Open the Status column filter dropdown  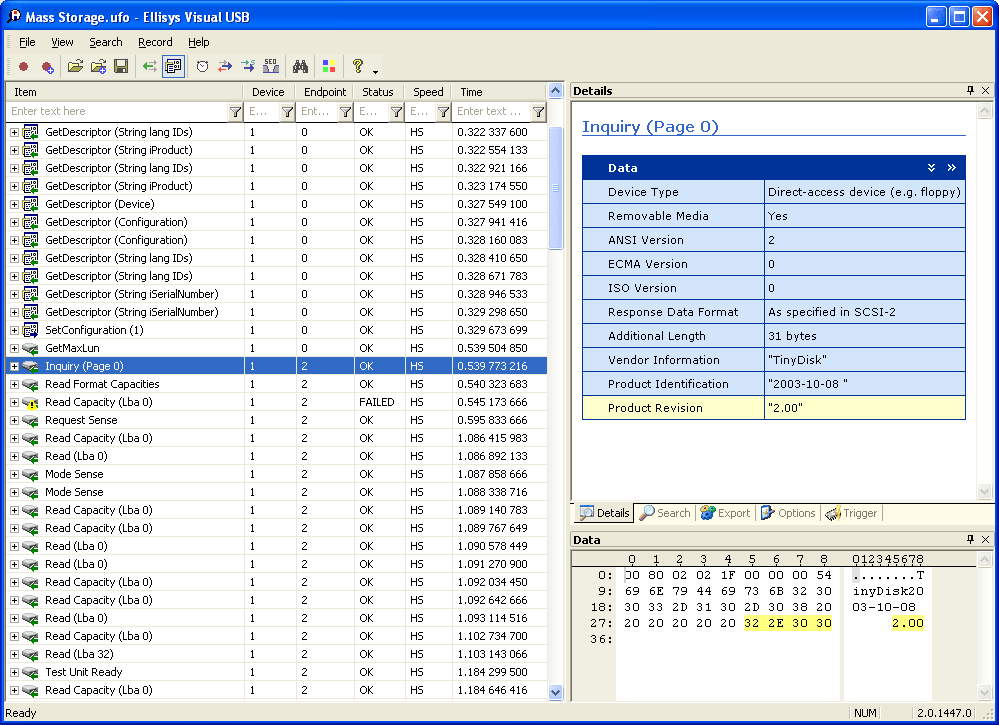pyautogui.click(x=396, y=112)
